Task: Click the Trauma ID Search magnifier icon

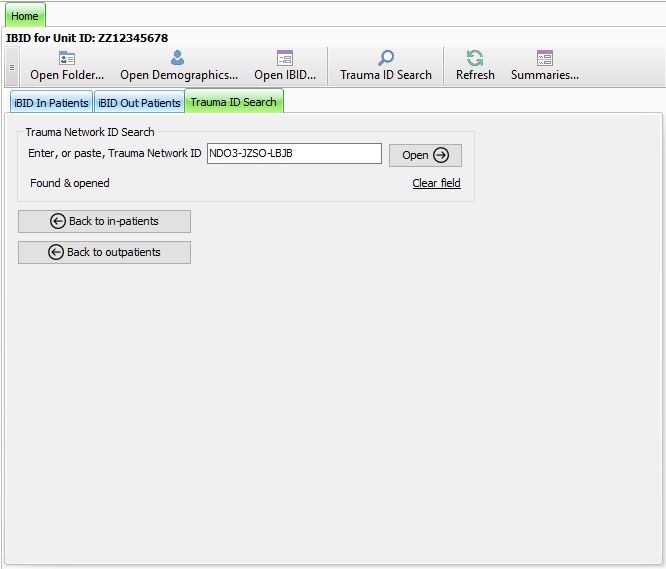Action: tap(386, 58)
